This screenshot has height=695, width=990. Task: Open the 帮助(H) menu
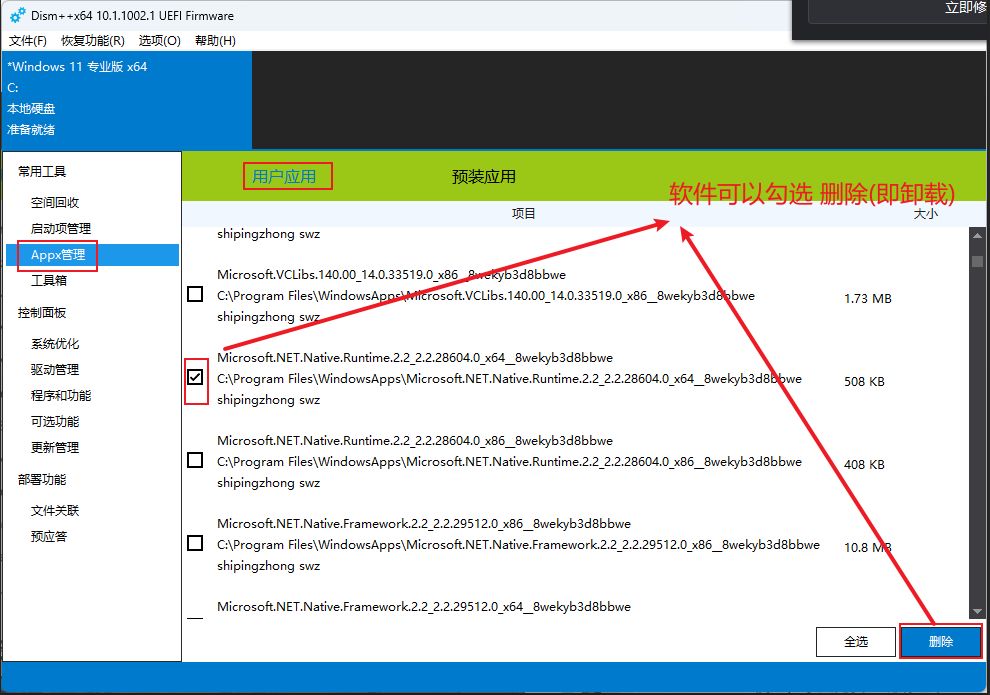pos(215,41)
